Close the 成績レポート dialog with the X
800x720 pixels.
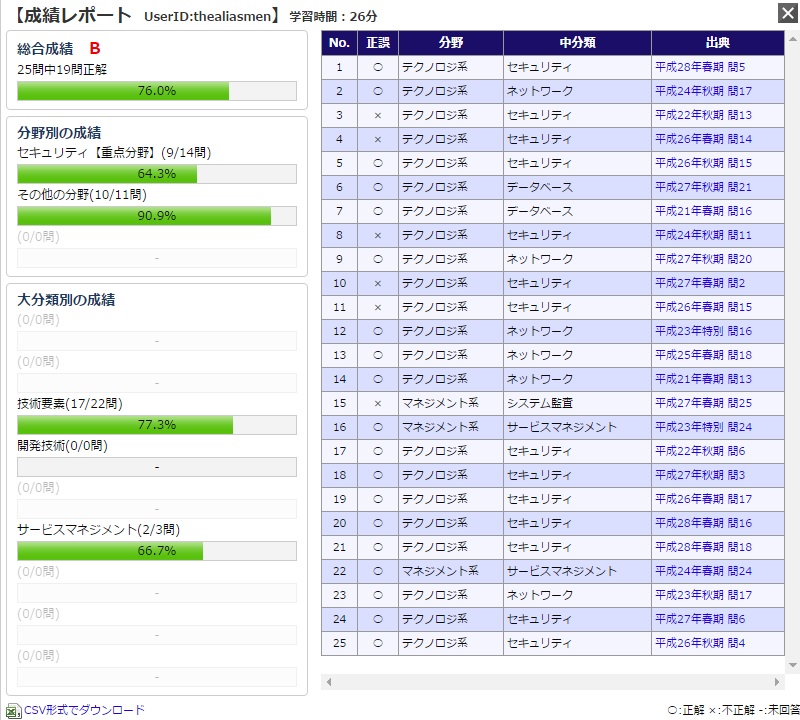coord(788,13)
